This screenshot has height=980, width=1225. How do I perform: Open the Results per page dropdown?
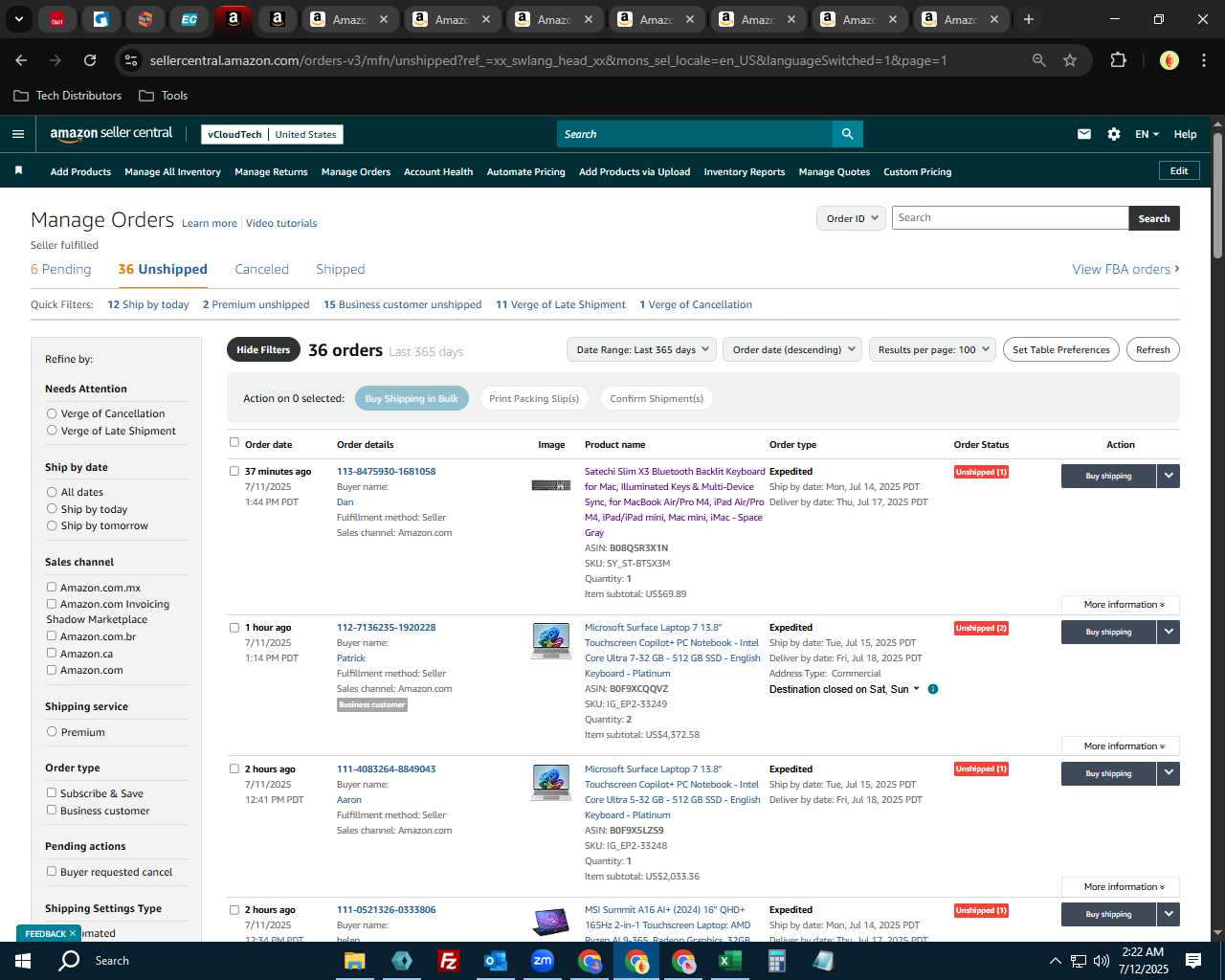tap(933, 349)
